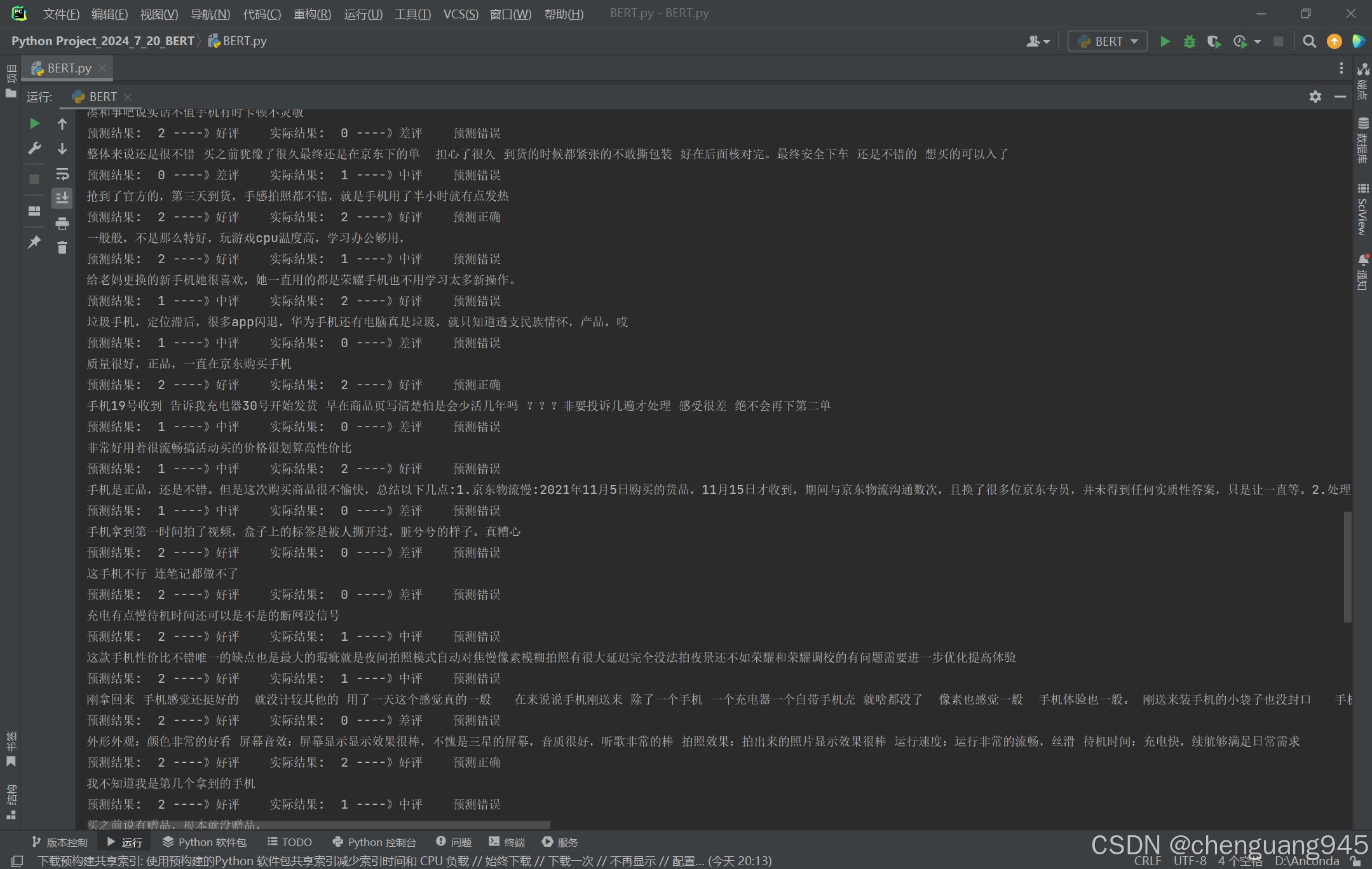
Task: Close the BERT.py editor tab
Action: point(102,68)
